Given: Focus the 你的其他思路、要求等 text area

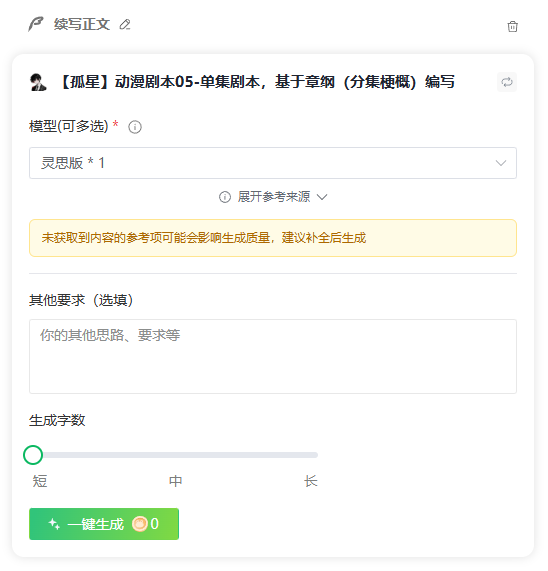Looking at the screenshot, I should click(273, 357).
